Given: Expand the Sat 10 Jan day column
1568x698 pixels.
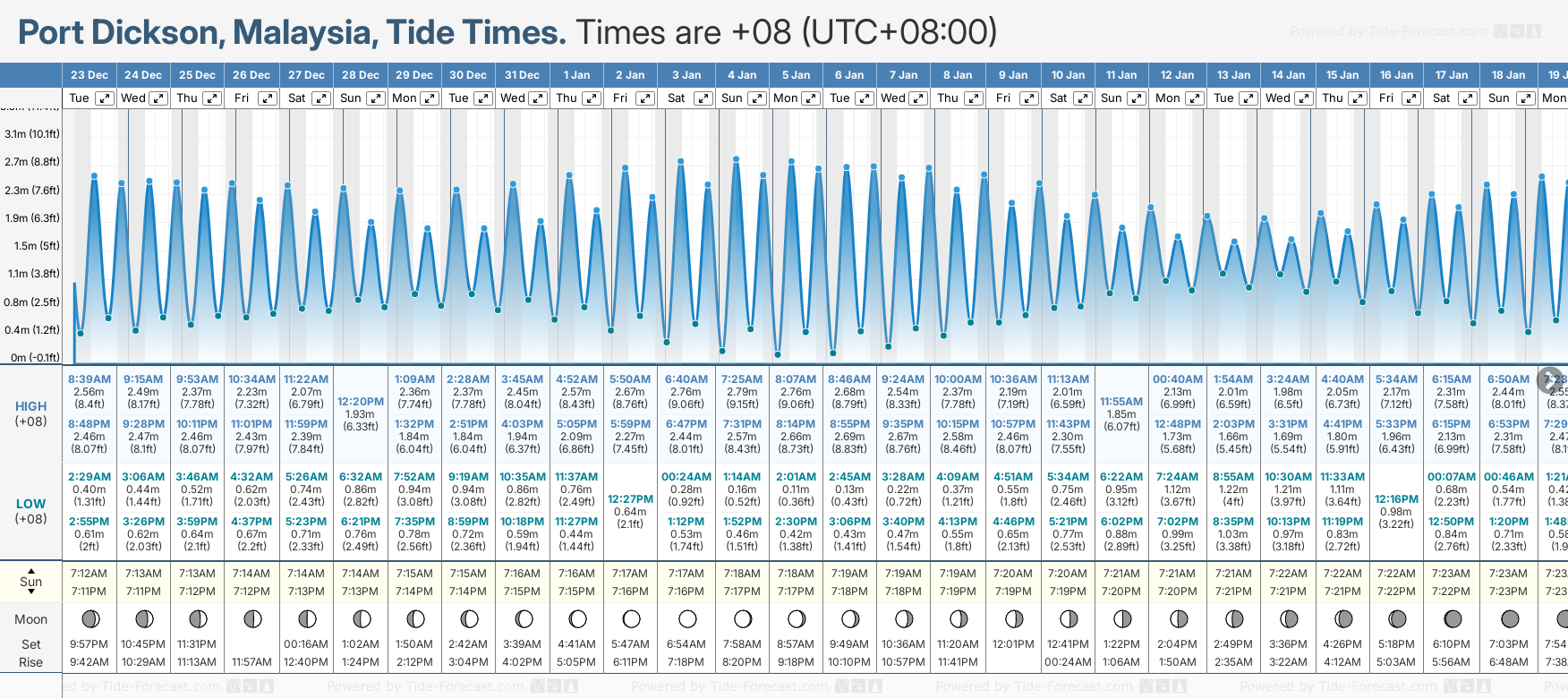Looking at the screenshot, I should click(x=1083, y=98).
